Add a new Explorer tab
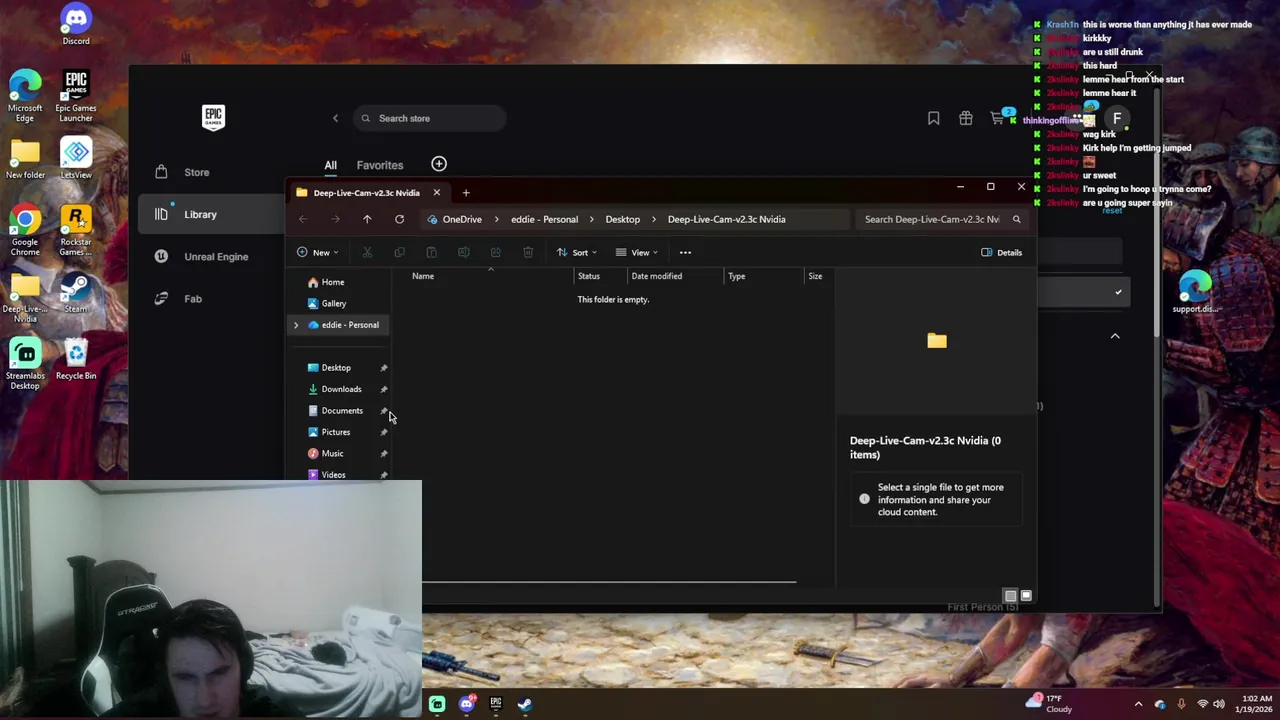This screenshot has height=720, width=1280. pyautogui.click(x=466, y=192)
